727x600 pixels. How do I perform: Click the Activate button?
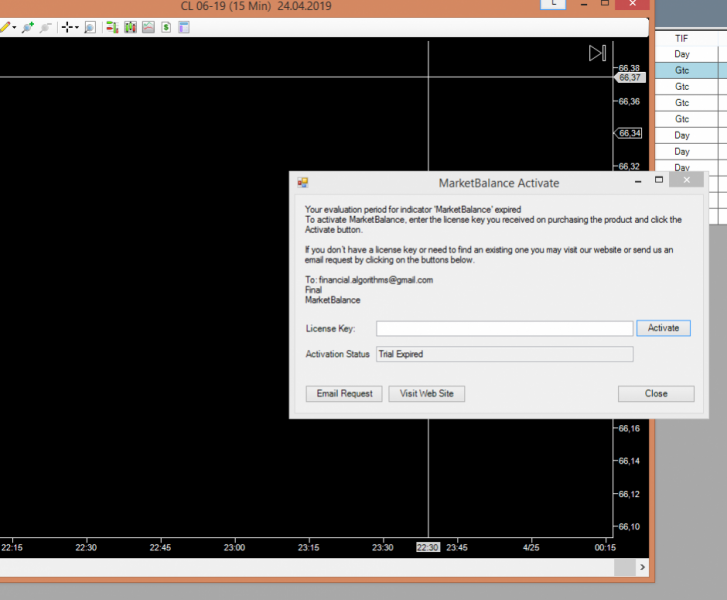coord(663,328)
